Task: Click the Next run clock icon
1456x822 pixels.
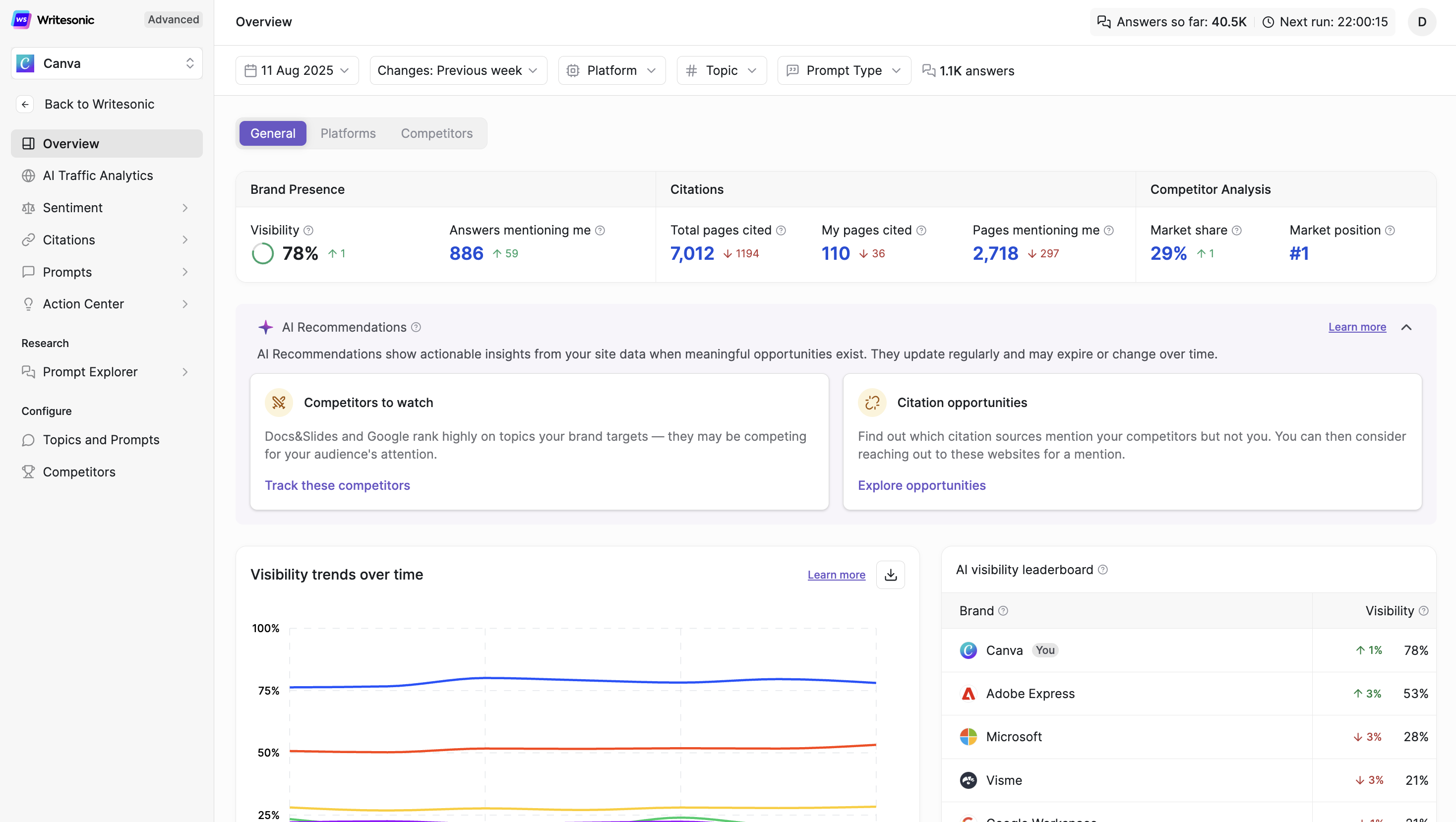Action: pos(1269,22)
